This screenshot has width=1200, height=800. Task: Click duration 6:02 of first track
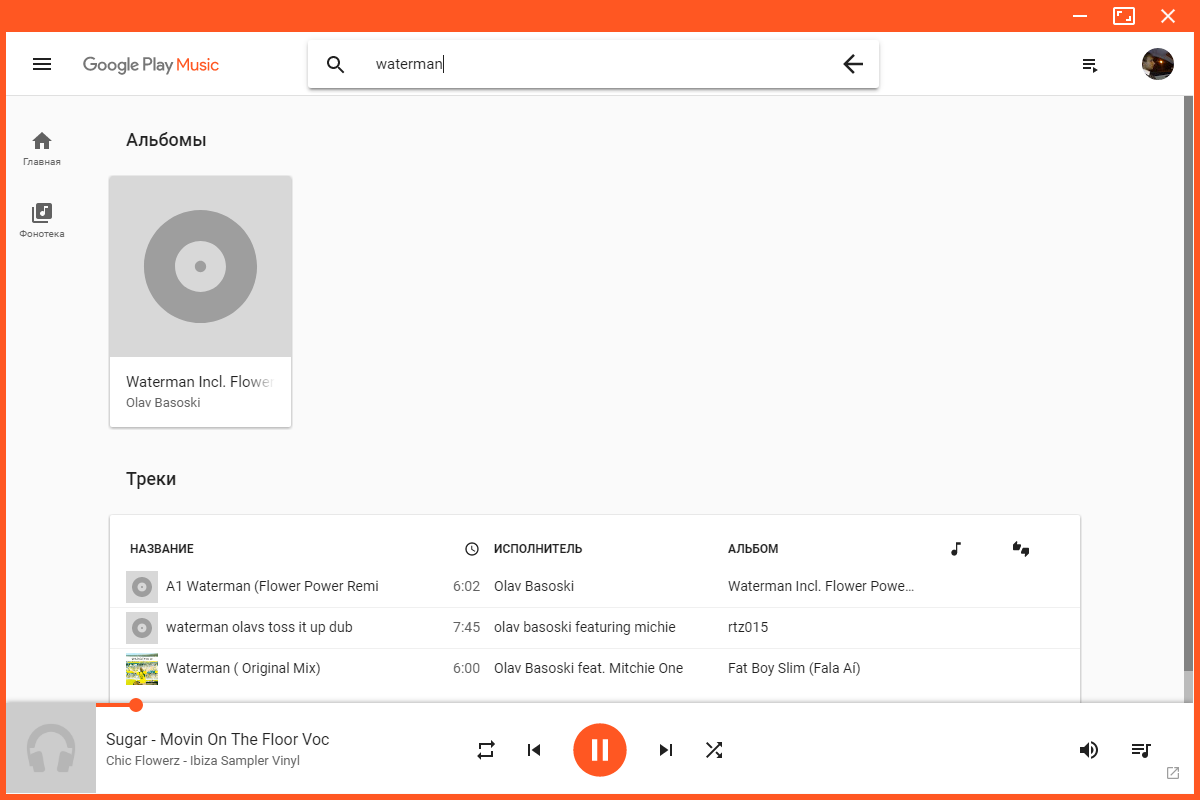466,586
